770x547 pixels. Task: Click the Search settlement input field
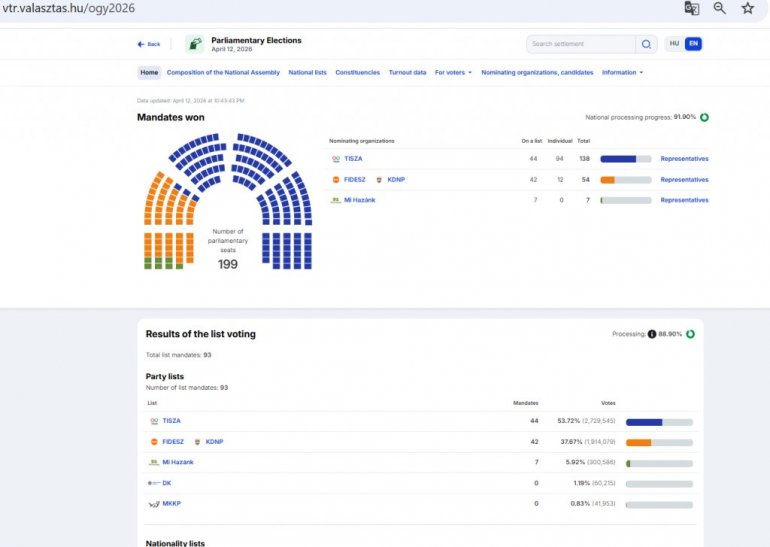[x=581, y=44]
